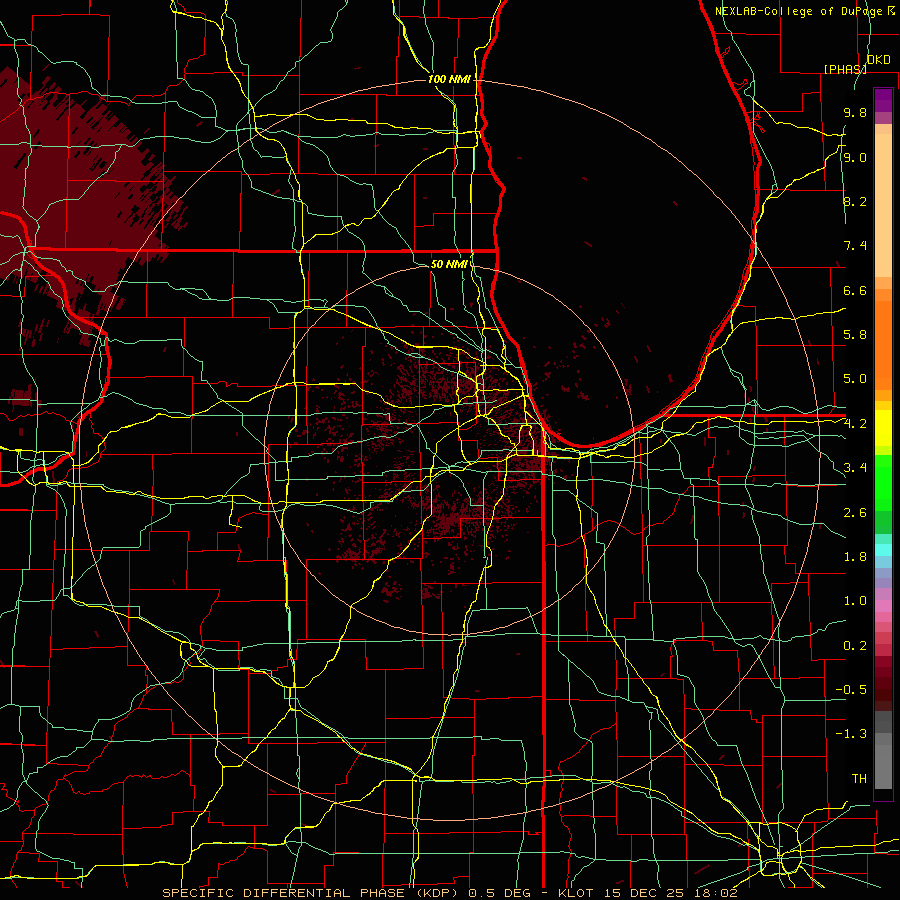
Task: Select the 7.4 scale label
Action: [855, 246]
